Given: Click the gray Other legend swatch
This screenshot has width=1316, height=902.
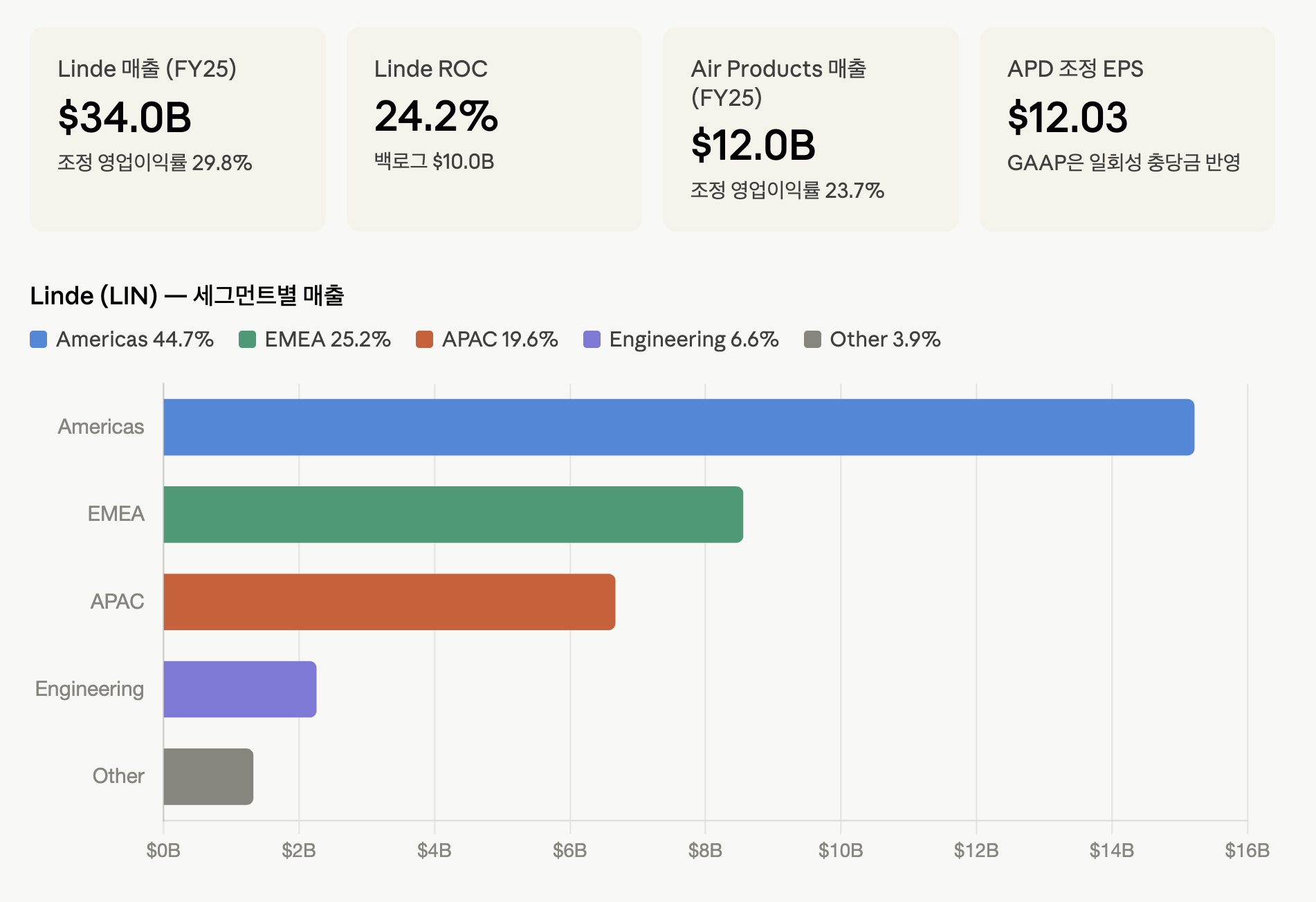Looking at the screenshot, I should pyautogui.click(x=812, y=340).
